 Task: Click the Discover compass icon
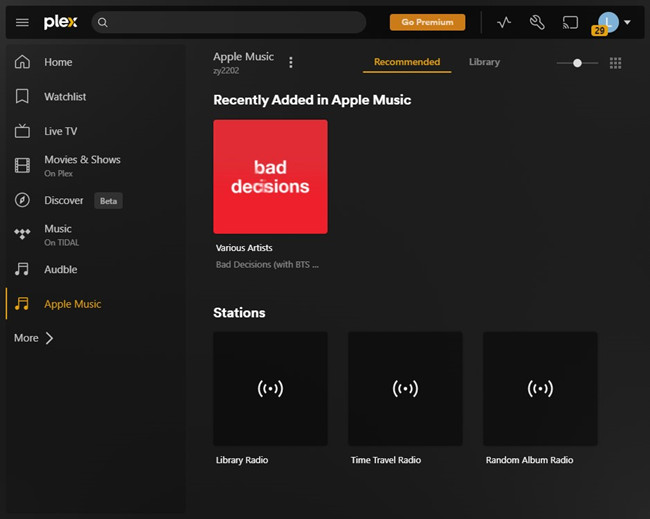pyautogui.click(x=22, y=200)
